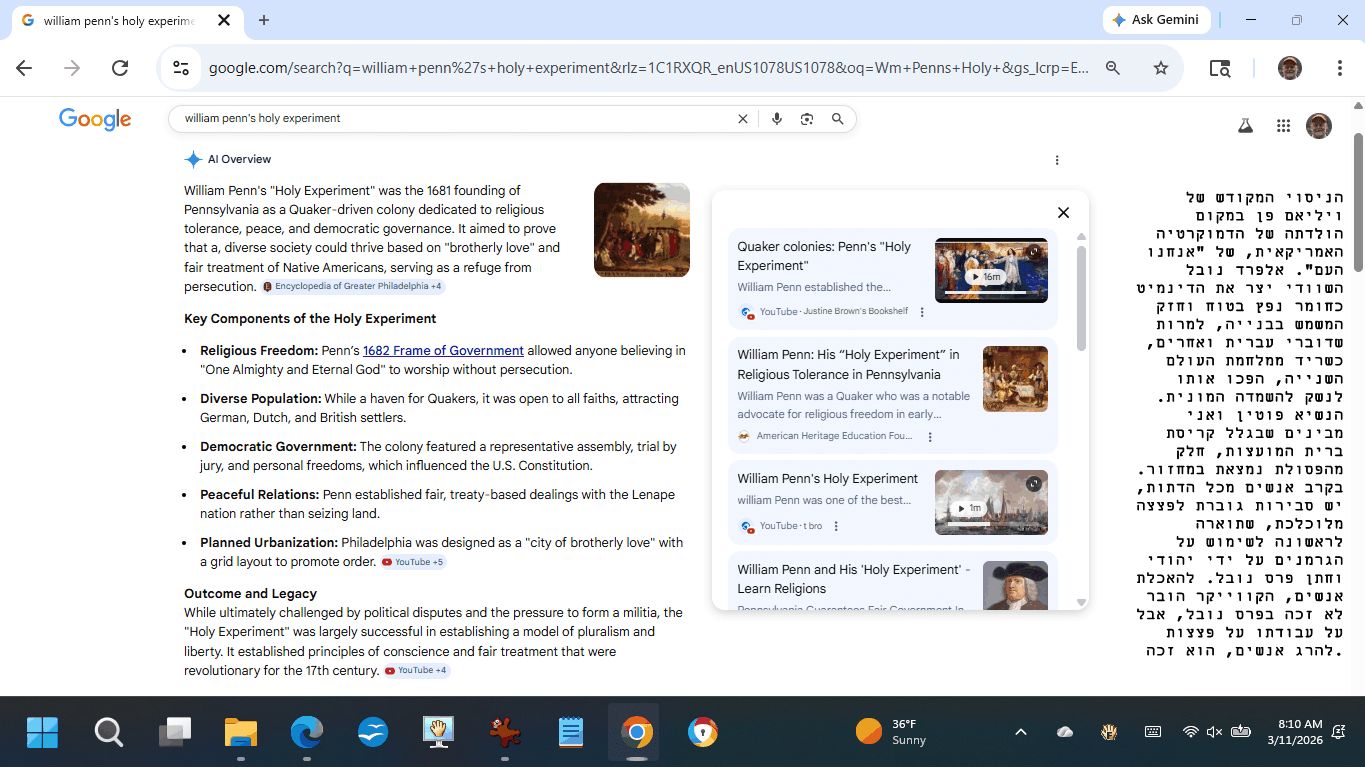Open the 1682 Frame of Government link
Viewport: 1365px width, 767px height.
point(443,351)
